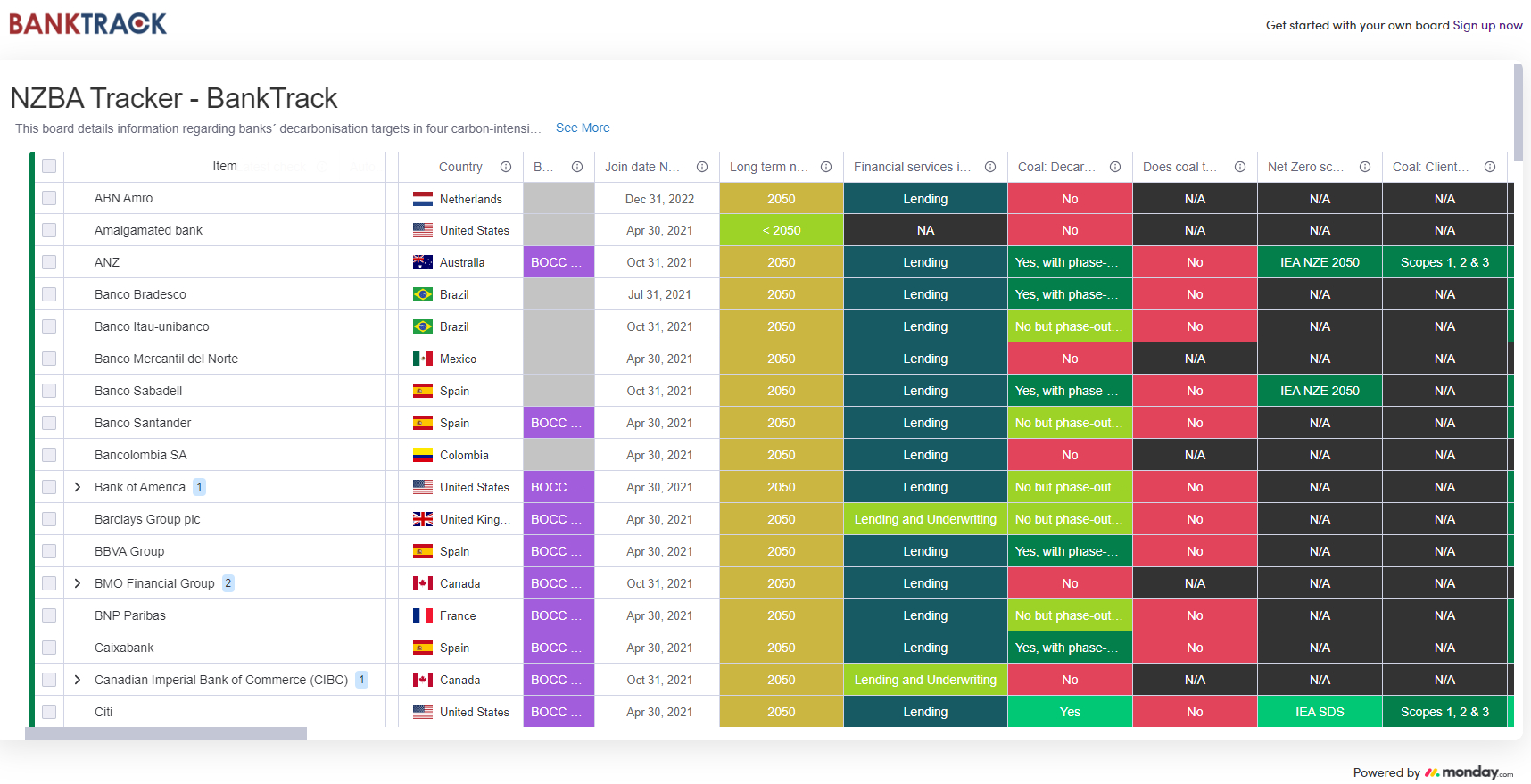Check the Citi row checkbox

[49, 712]
